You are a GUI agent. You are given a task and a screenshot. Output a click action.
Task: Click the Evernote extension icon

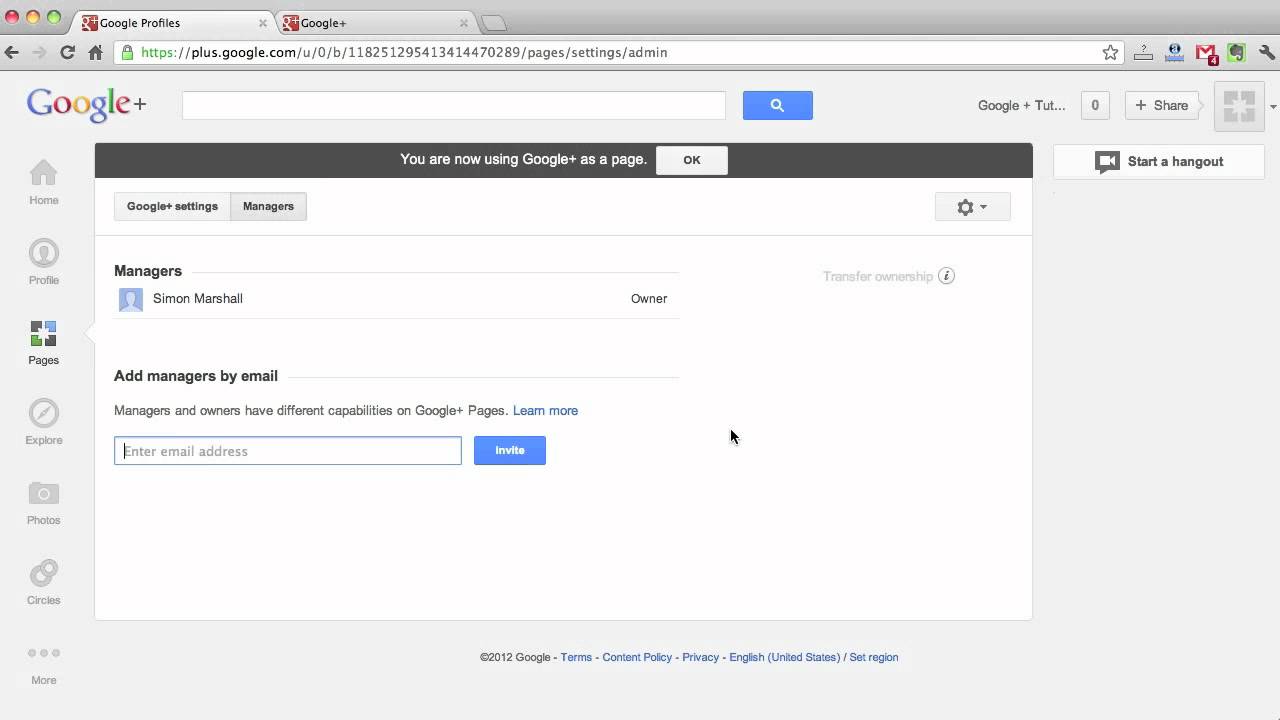(1237, 53)
